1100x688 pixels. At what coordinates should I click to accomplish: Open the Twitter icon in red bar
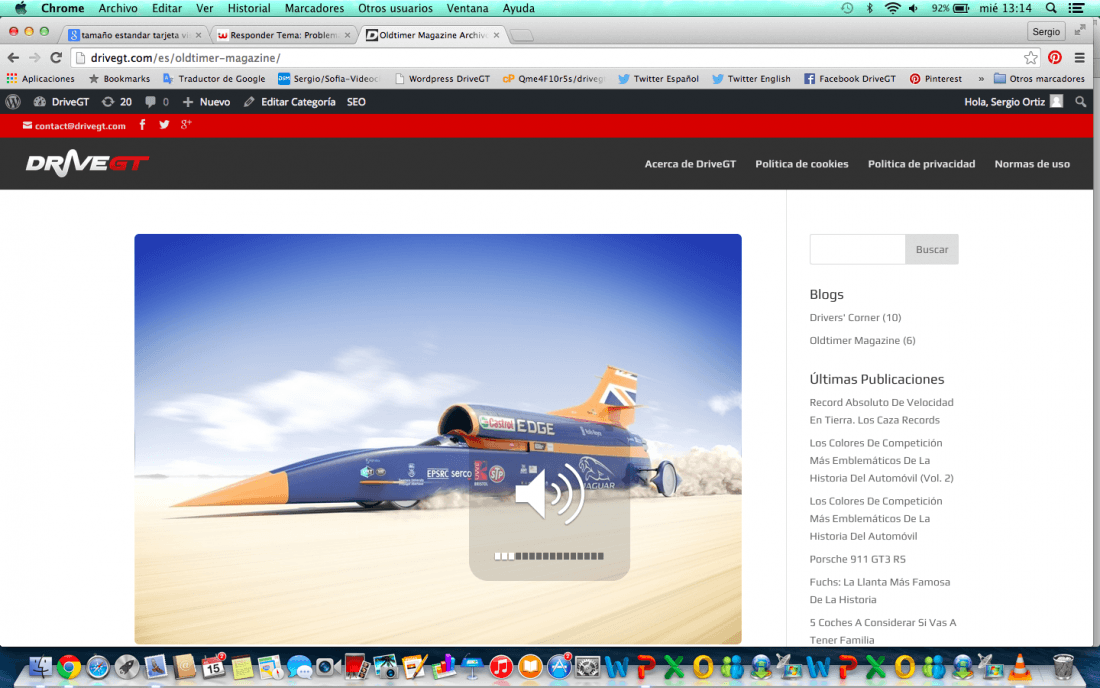click(164, 125)
